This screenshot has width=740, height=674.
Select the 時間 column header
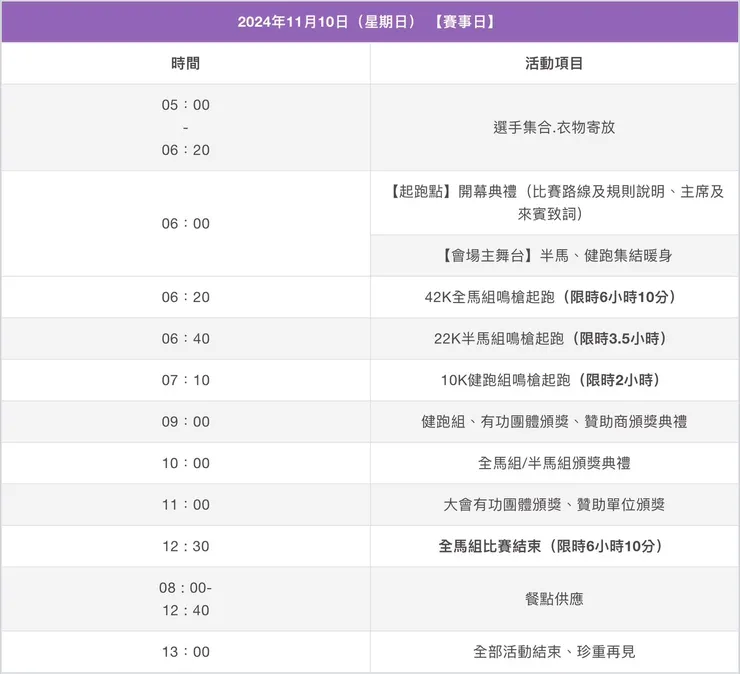185,63
